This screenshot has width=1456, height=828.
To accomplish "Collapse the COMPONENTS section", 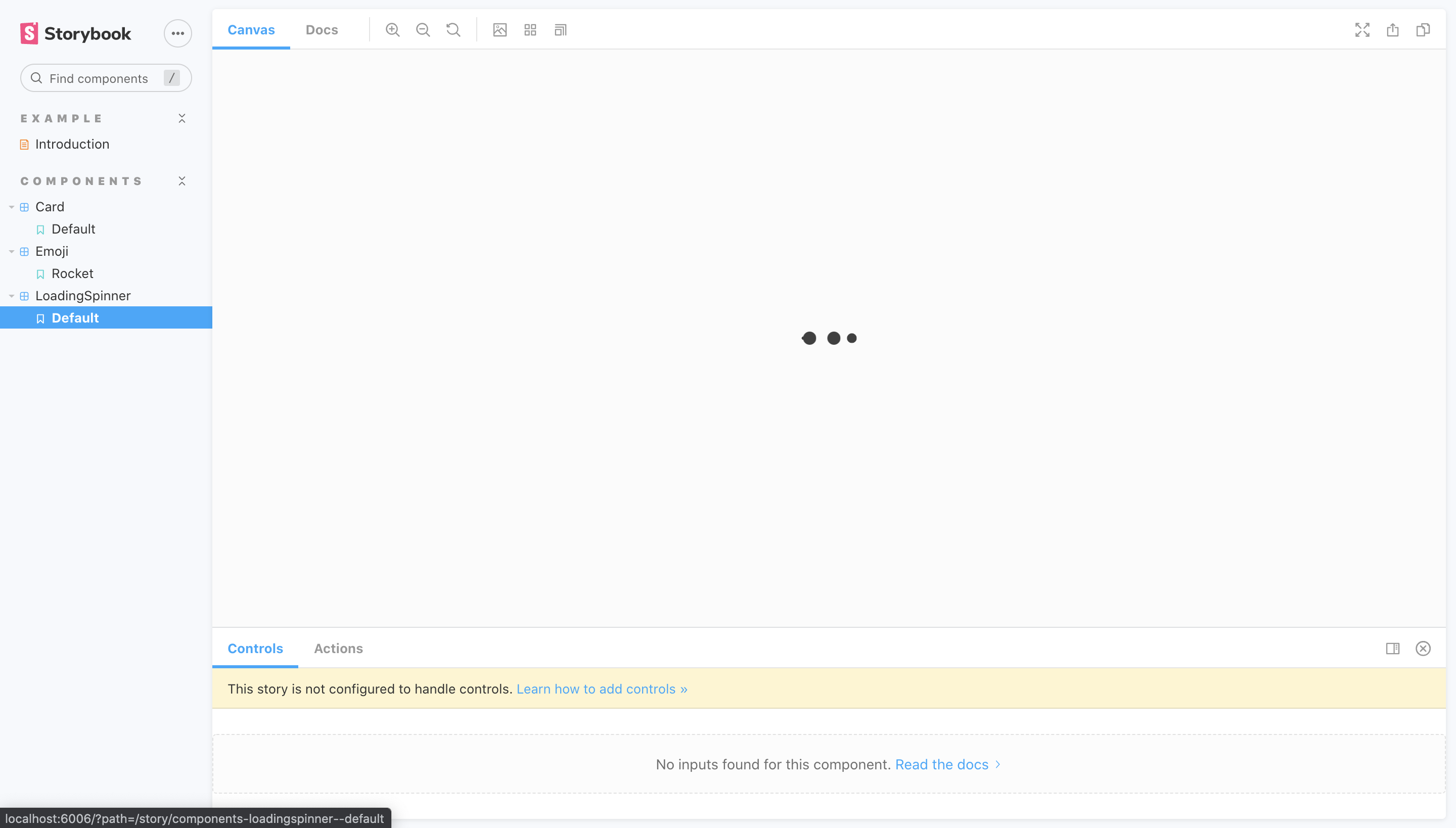I will pyautogui.click(x=182, y=181).
